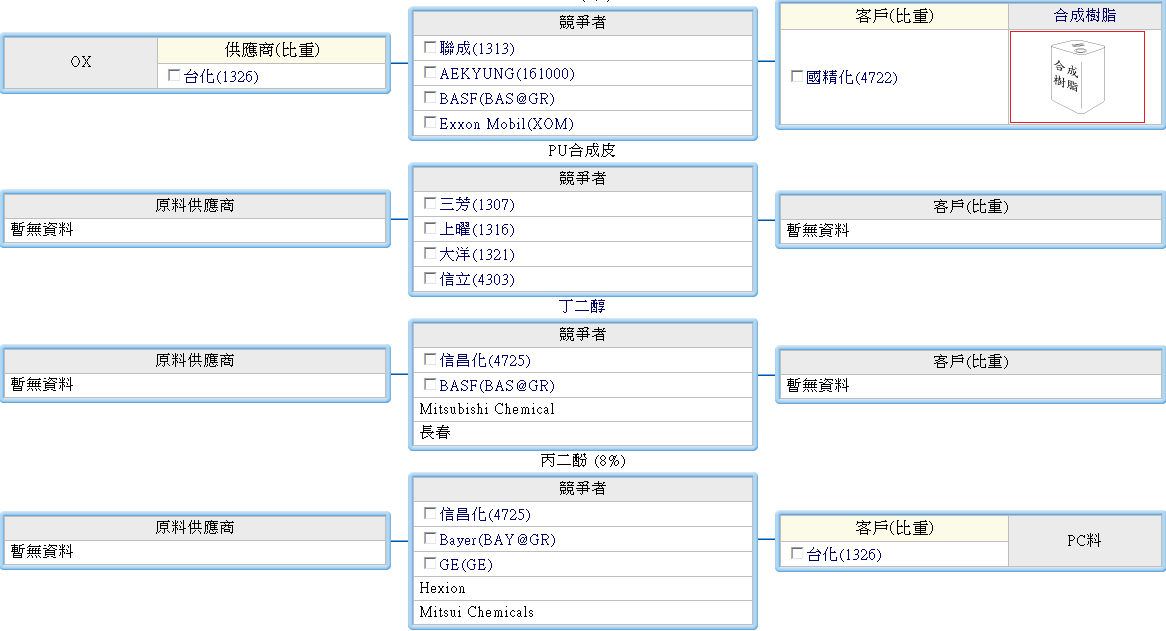The height and width of the screenshot is (631, 1166).
Task: Click the 信昌化(4725) link under 丁二醇
Action: coord(485,360)
